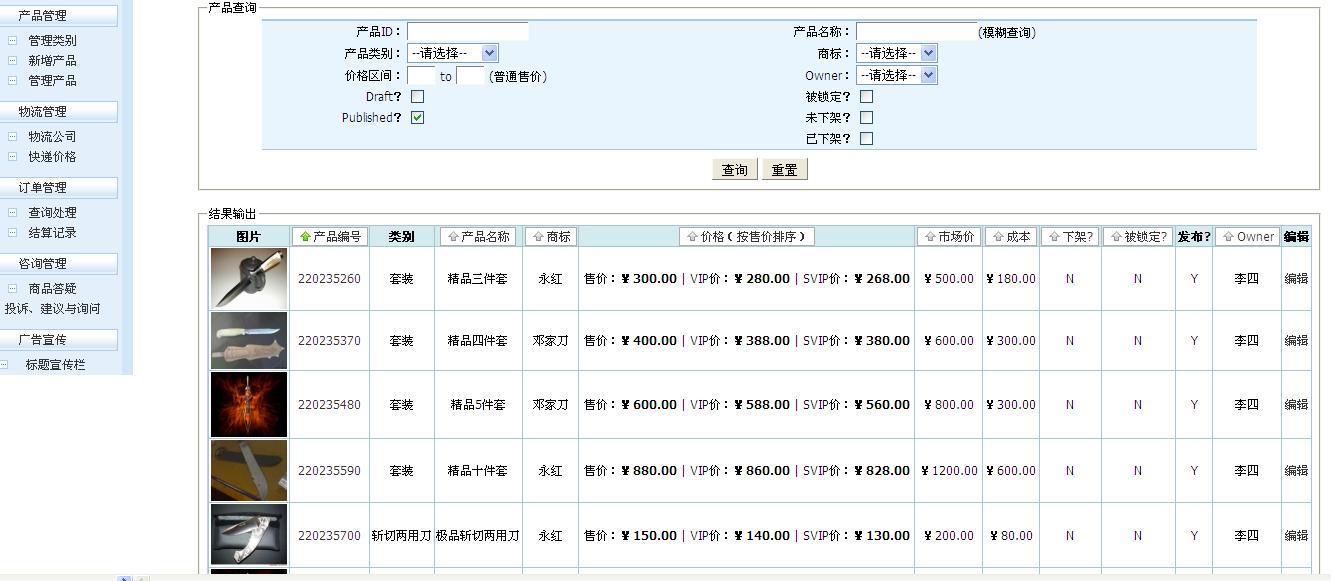Sort by 商标 column
The image size is (1331, 581).
(x=551, y=237)
